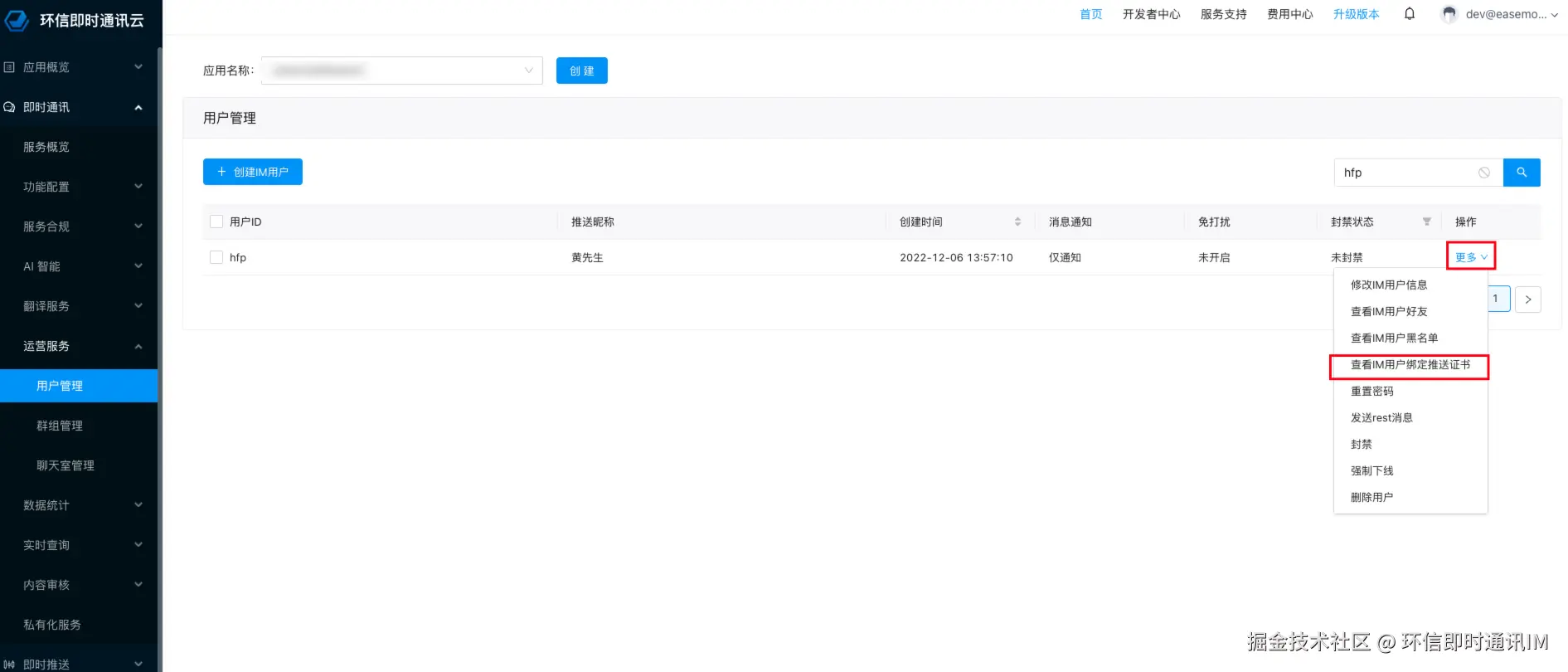The height and width of the screenshot is (672, 1568).
Task: Click the 即时推送 sidebar icon
Action: point(10,665)
